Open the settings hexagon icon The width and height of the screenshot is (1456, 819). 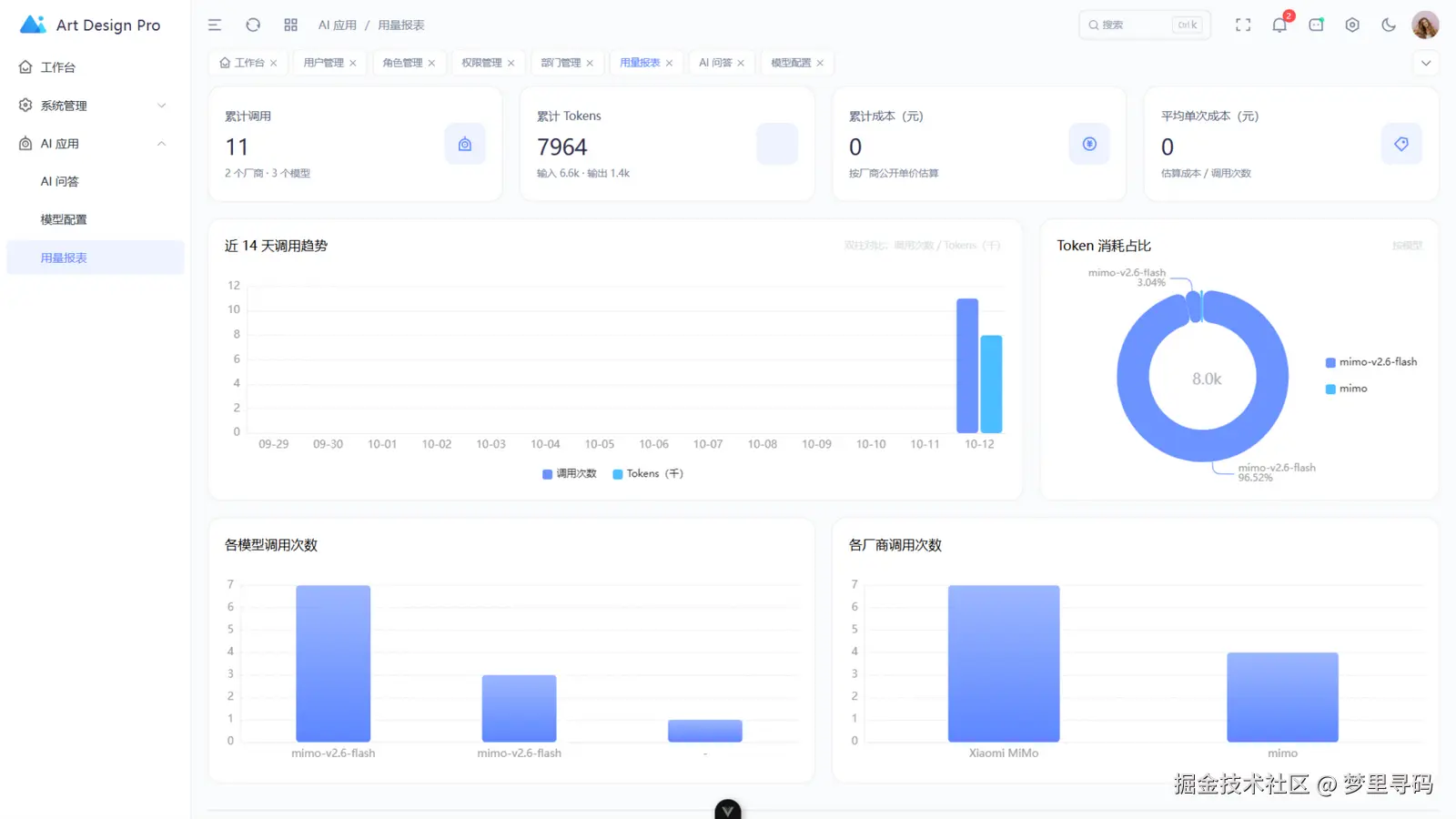pos(1352,25)
